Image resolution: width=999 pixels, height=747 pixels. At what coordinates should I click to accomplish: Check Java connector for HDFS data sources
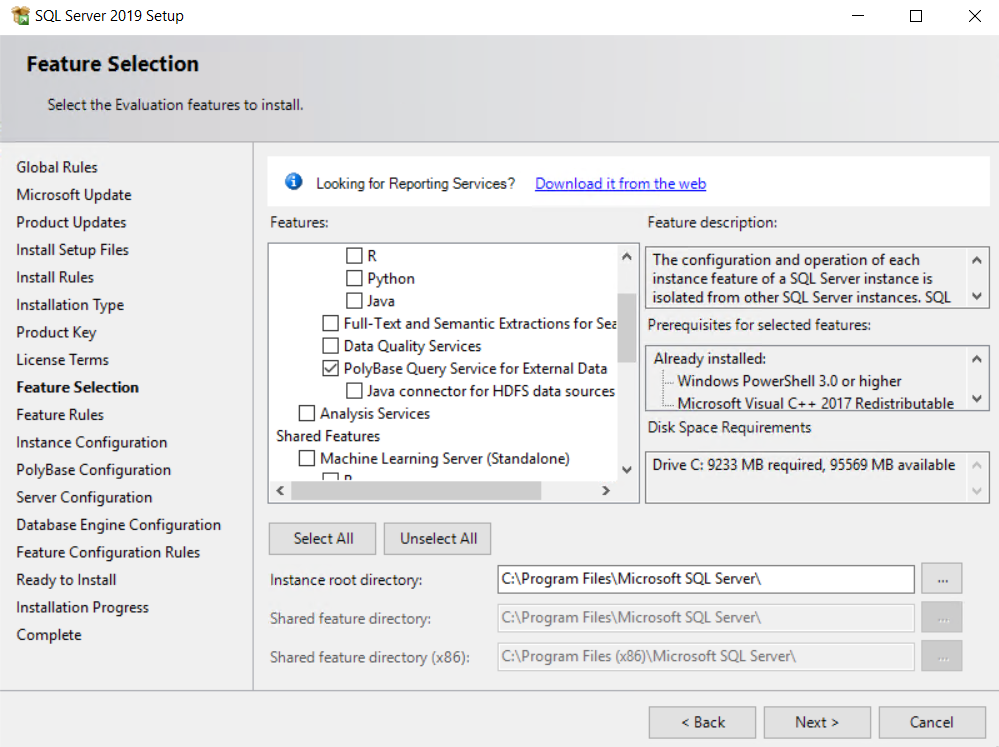coord(354,391)
